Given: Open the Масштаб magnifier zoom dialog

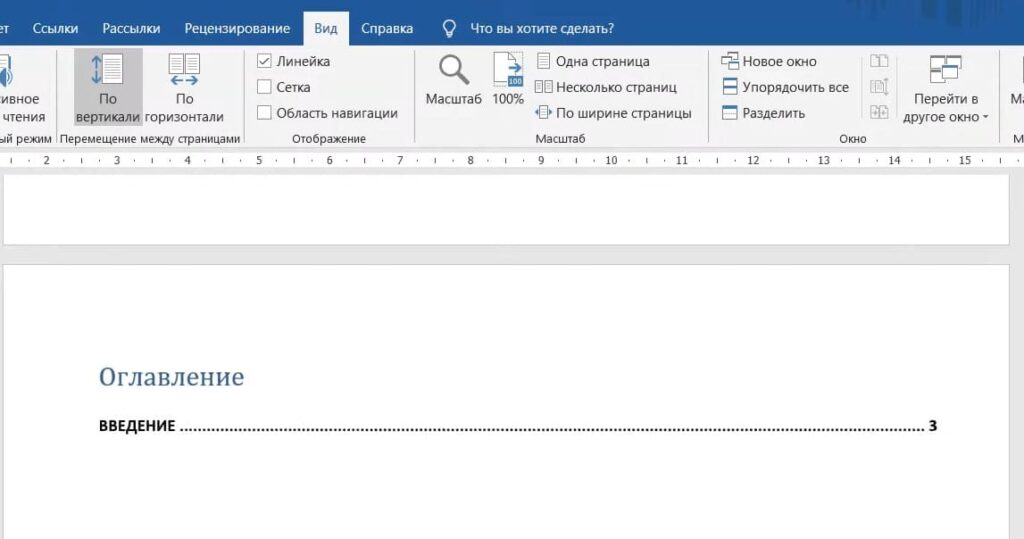Looking at the screenshot, I should coord(453,69).
